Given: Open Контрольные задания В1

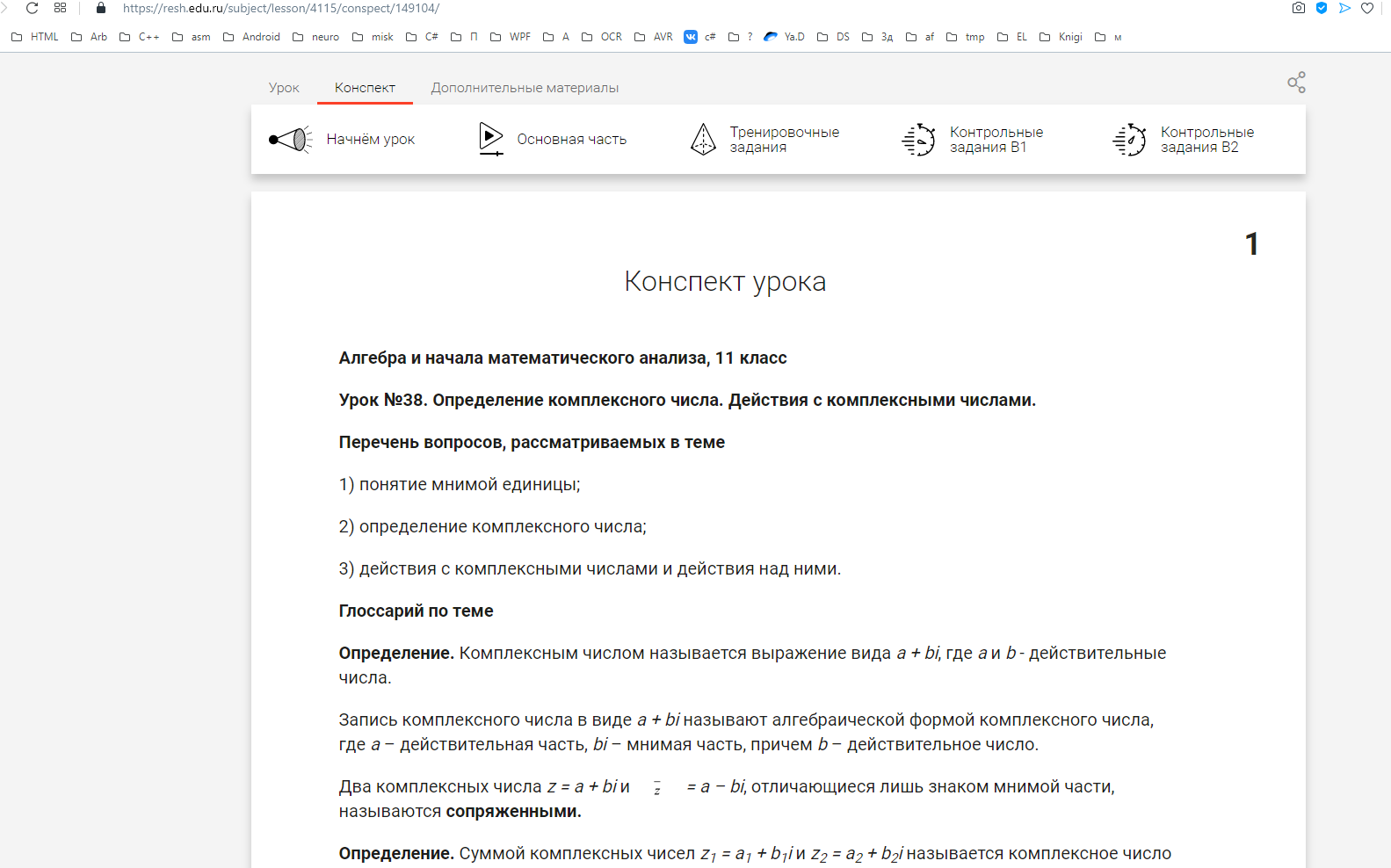Looking at the screenshot, I should [996, 139].
